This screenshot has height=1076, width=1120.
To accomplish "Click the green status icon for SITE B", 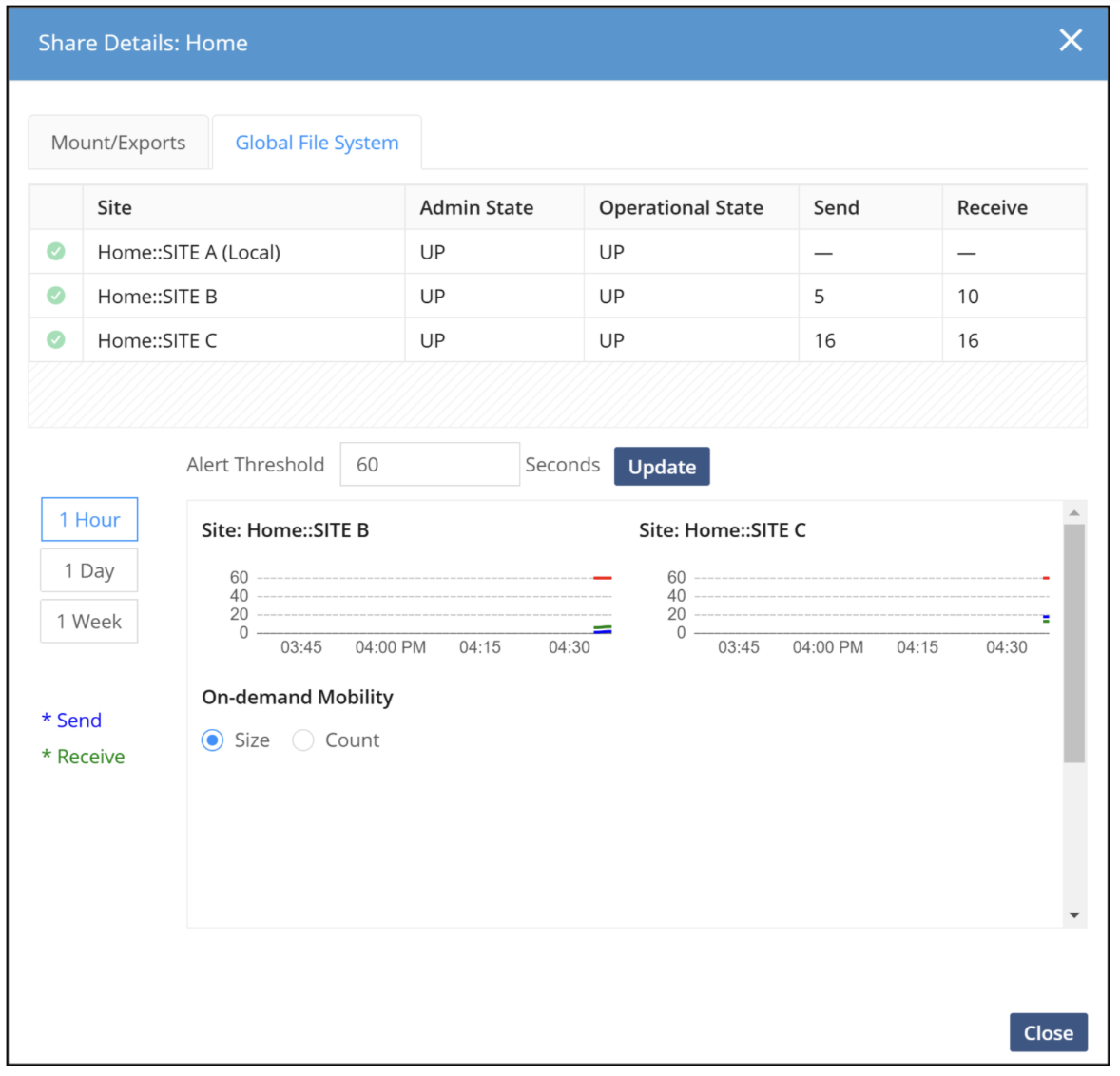I will click(x=56, y=296).
